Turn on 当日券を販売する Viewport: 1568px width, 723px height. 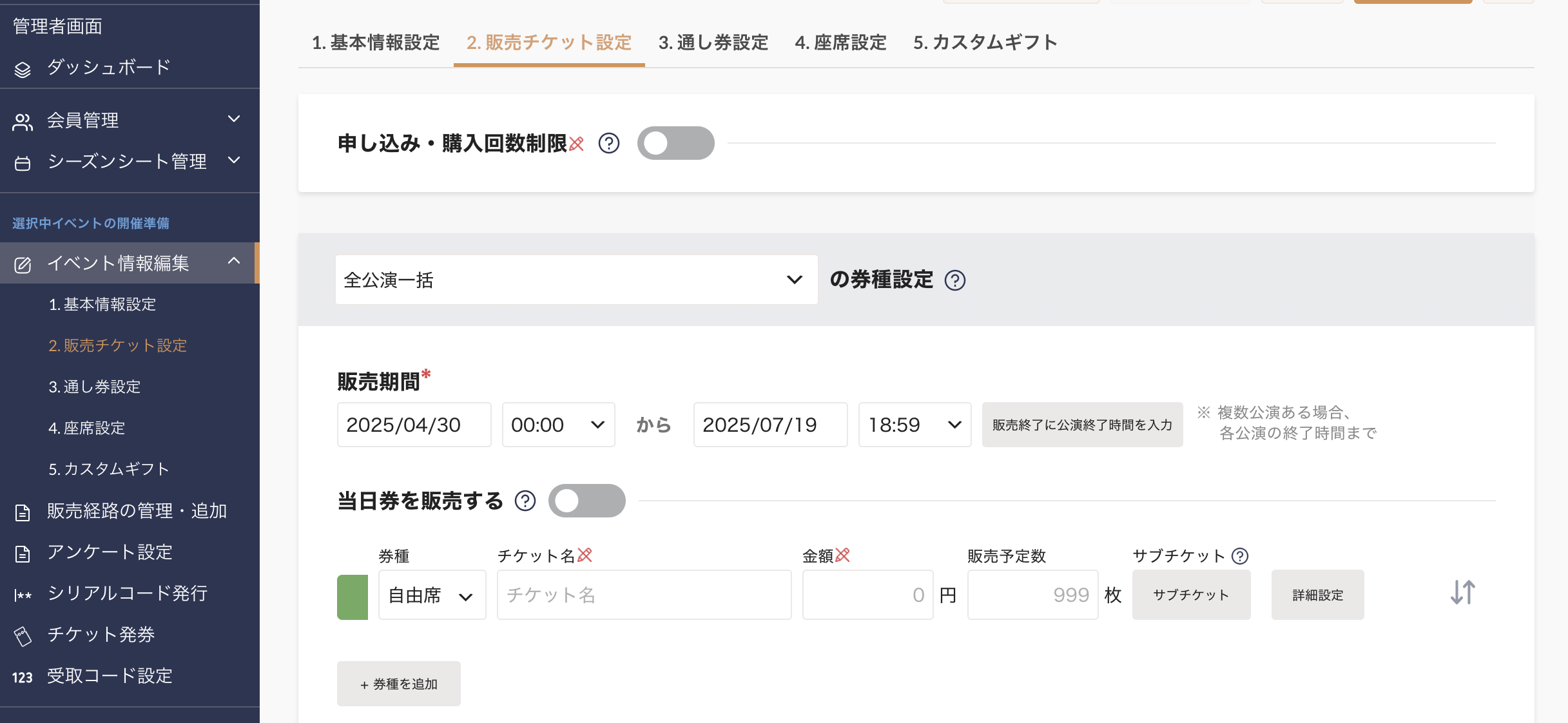[x=586, y=501]
